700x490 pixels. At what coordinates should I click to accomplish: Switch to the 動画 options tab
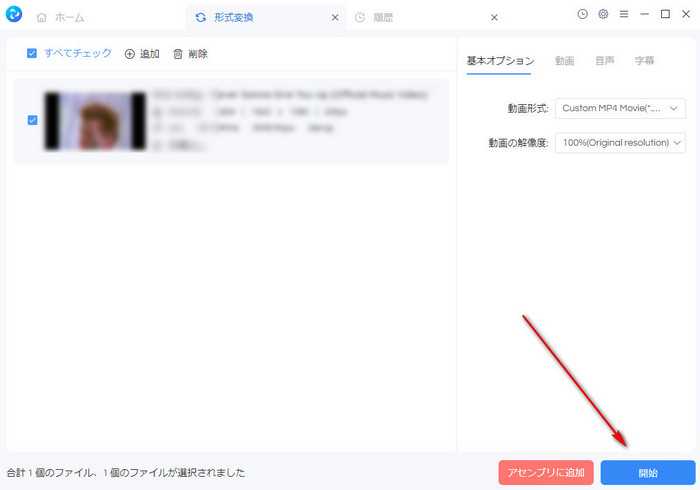pyautogui.click(x=564, y=61)
